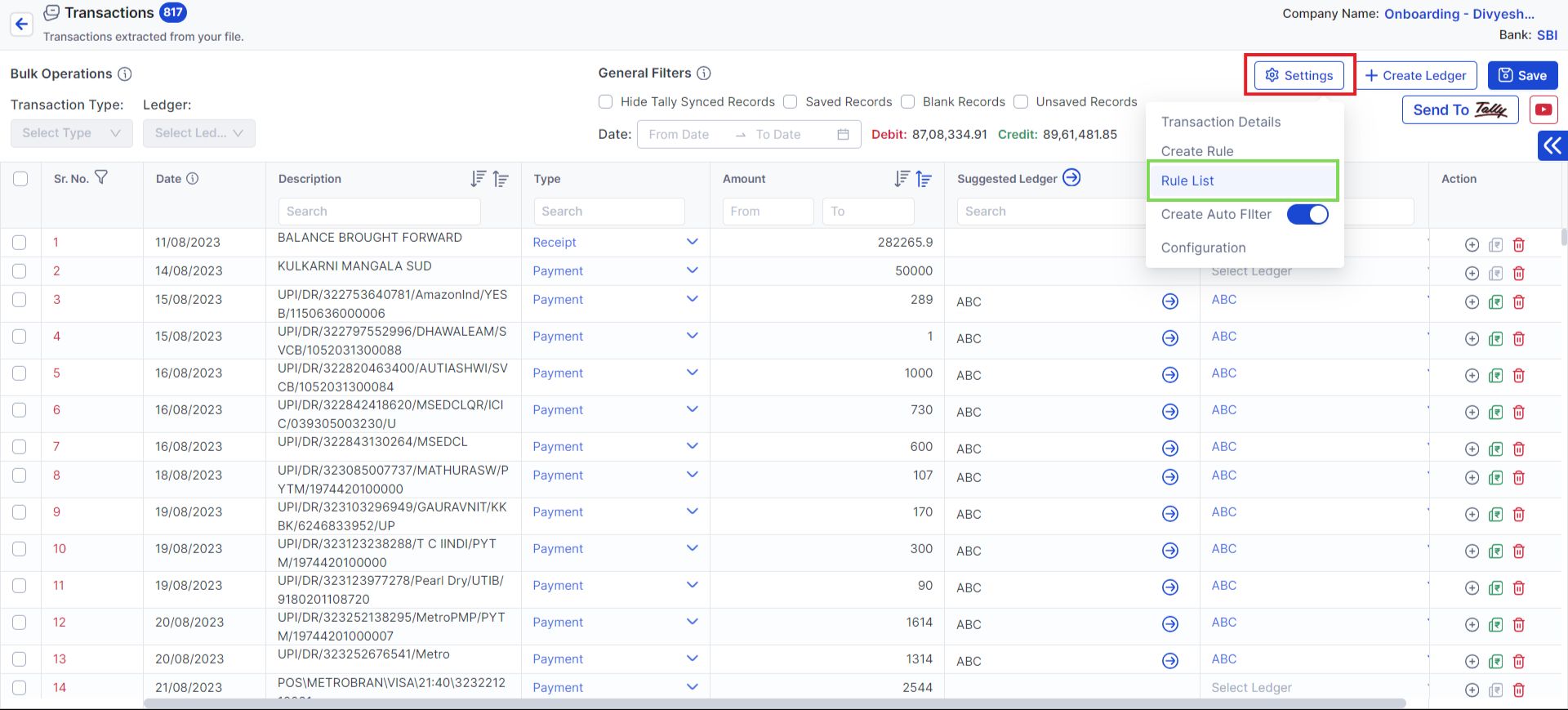Image resolution: width=1568 pixels, height=710 pixels.
Task: Check Saved Records filter
Action: (791, 101)
